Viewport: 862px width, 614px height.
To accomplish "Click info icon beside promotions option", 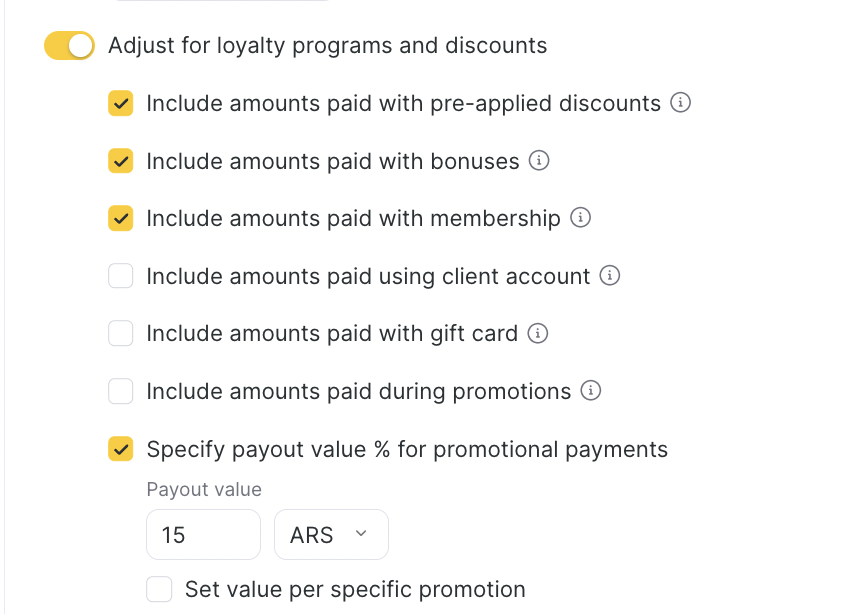I will point(591,391).
